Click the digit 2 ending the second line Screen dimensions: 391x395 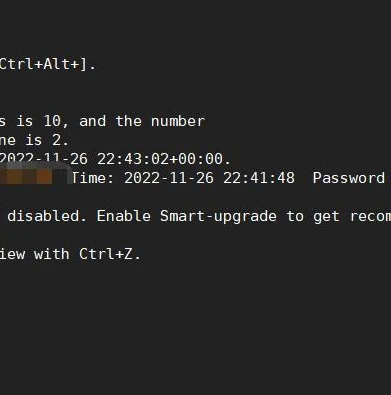click(x=56, y=140)
